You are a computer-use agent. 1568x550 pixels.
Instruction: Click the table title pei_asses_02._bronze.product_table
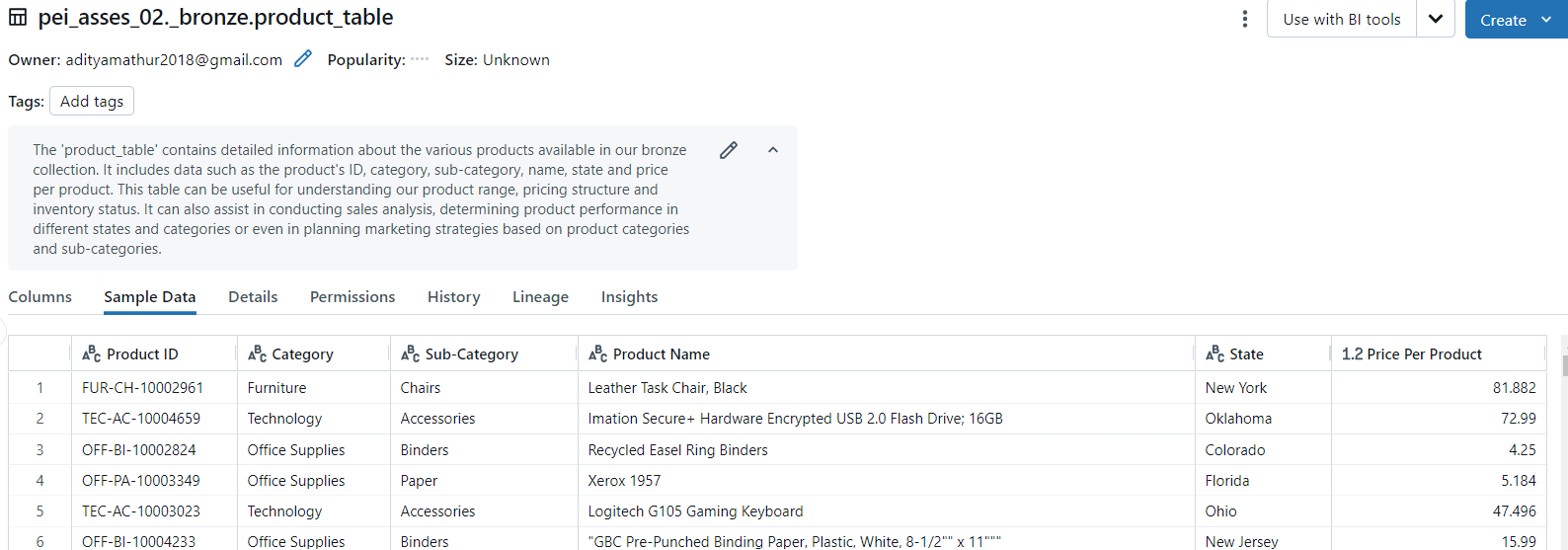click(x=215, y=18)
